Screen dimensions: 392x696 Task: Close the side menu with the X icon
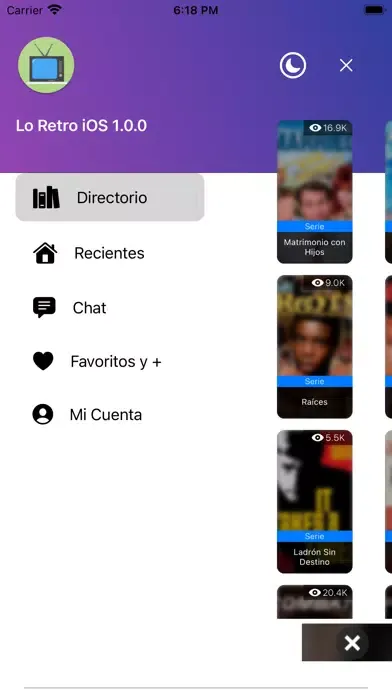point(346,66)
